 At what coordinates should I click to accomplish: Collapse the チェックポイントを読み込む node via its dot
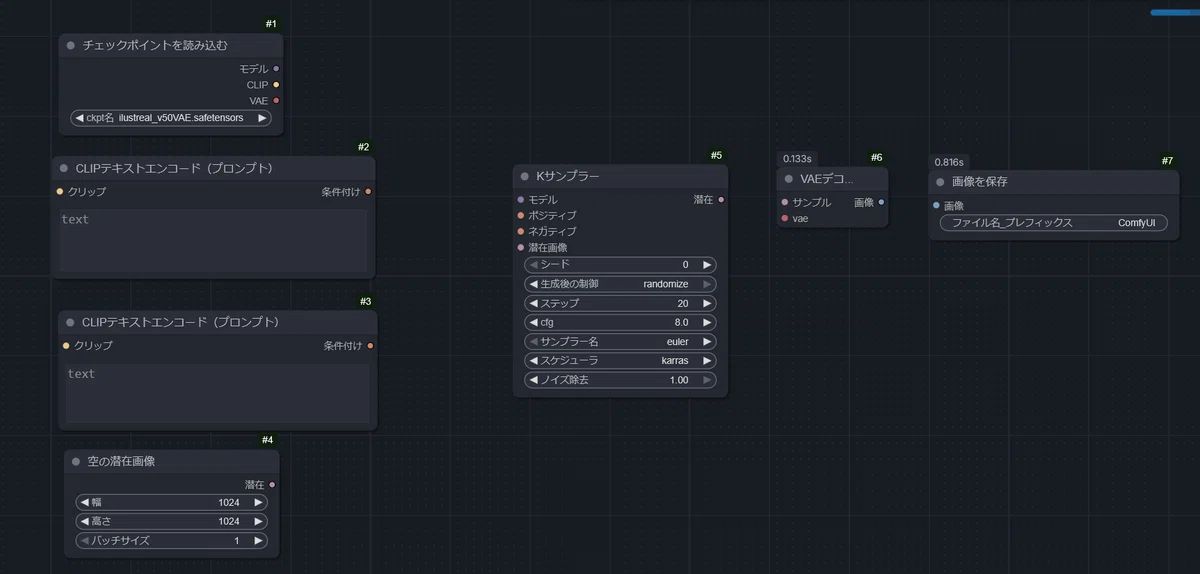[71, 45]
